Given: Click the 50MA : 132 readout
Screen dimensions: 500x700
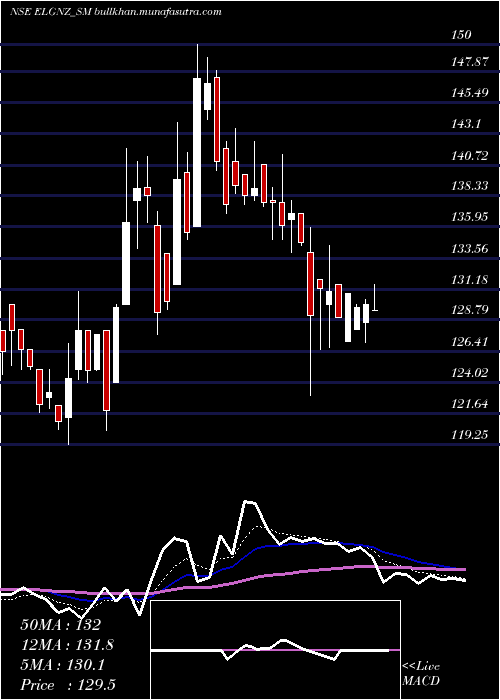Looking at the screenshot, I should [61, 625].
